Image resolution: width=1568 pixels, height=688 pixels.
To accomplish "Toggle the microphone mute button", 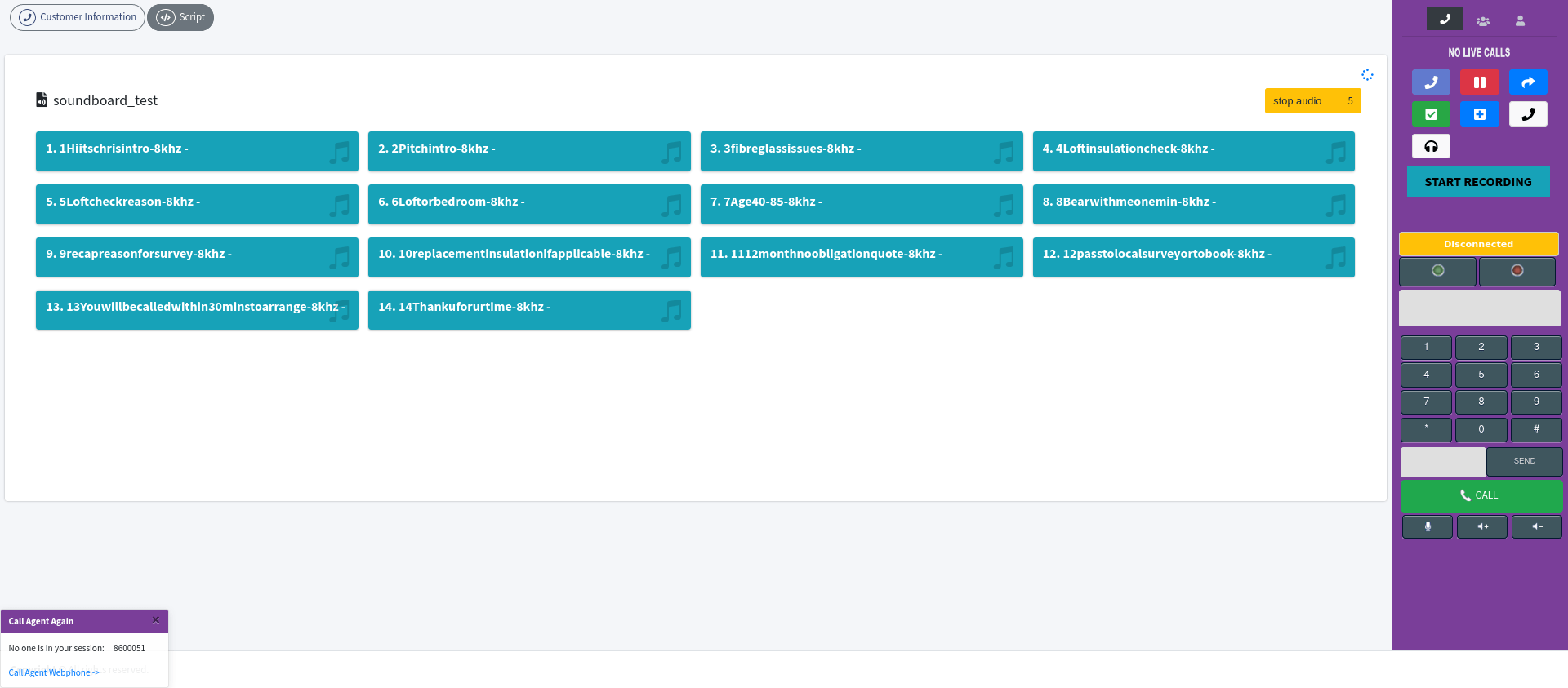I will [x=1428, y=527].
